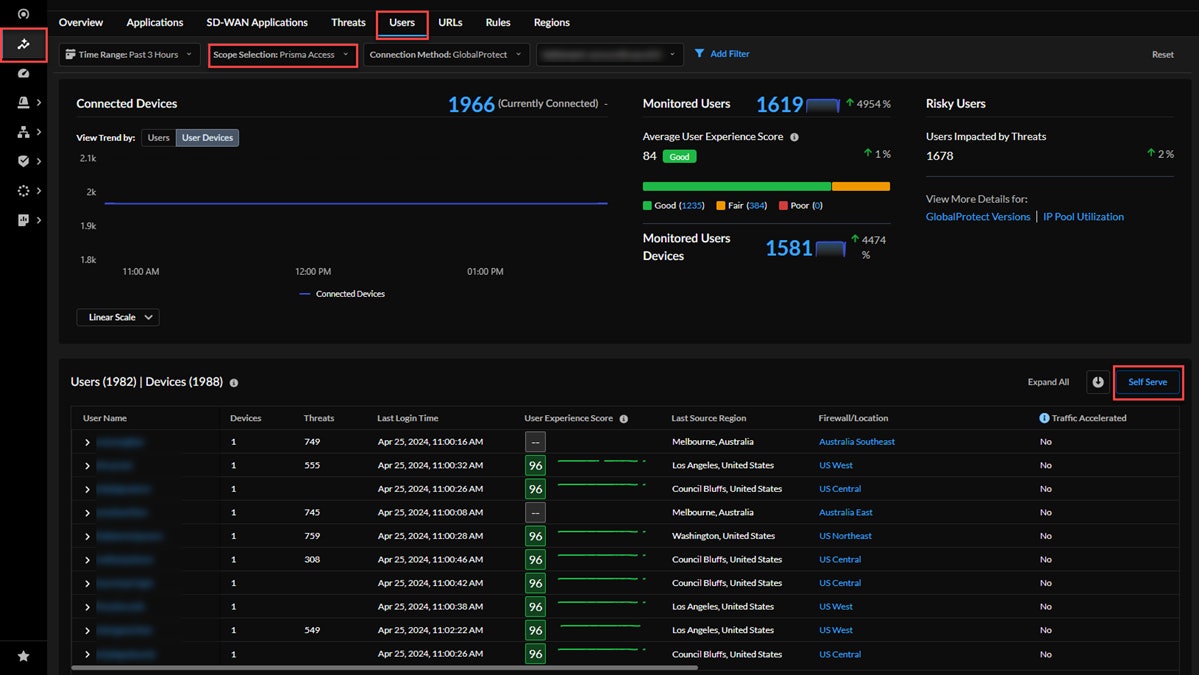Viewport: 1199px width, 675px height.
Task: Open the shield checkmark sidebar icon
Action: coord(23,161)
